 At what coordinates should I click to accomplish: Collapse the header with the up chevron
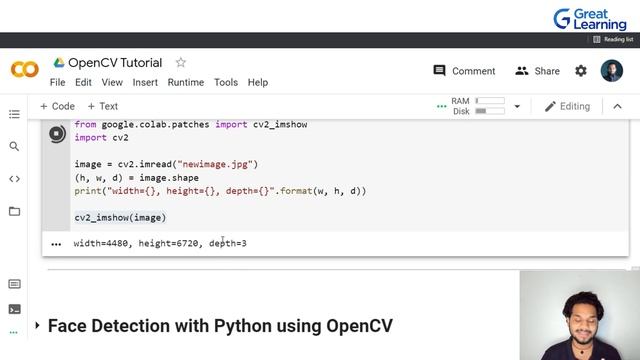pyautogui.click(x=617, y=107)
